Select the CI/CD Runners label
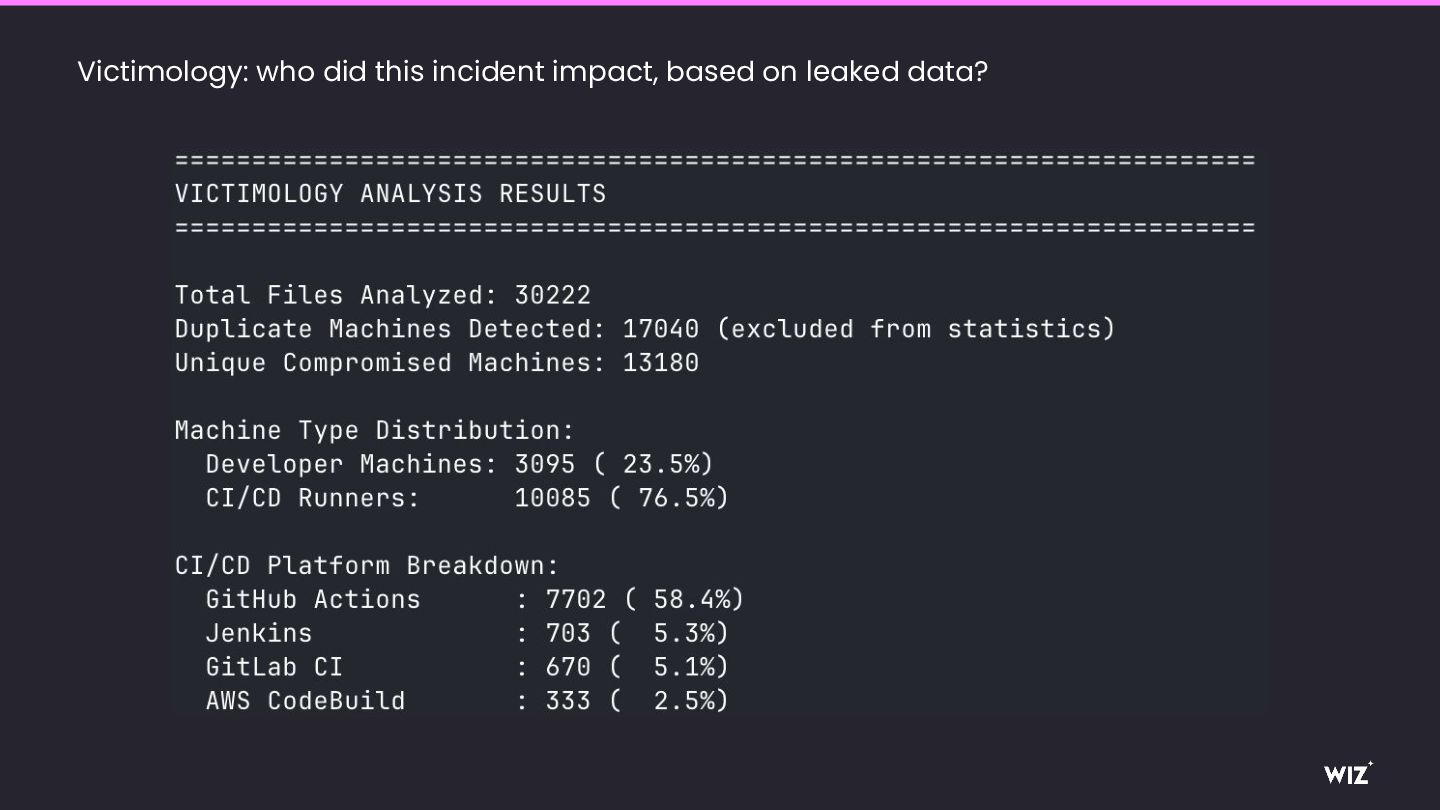Viewport: 1440px width, 810px height. coord(312,498)
